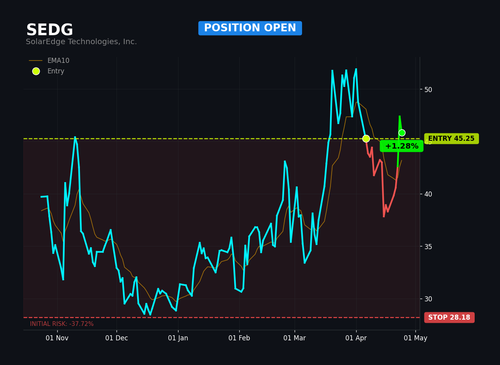Click the POSITION OPEN status badge
Viewport: 500px width, 365px height.
250,28
